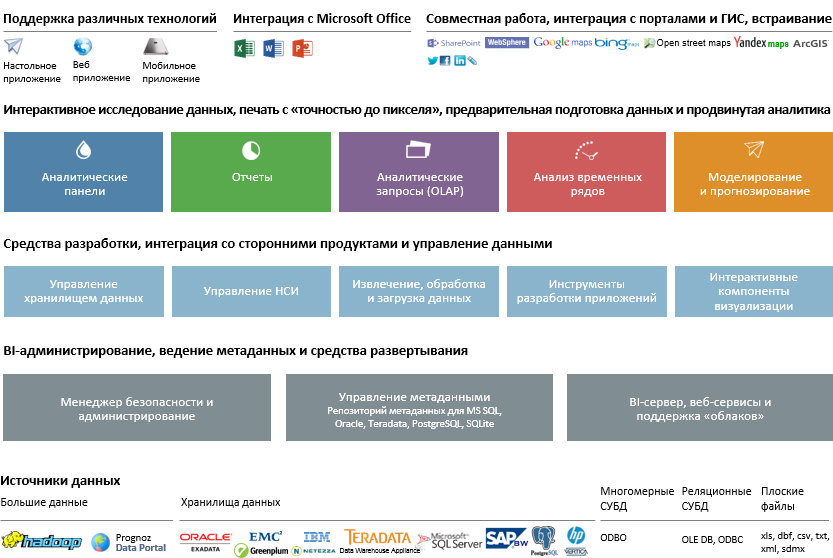Click the ODBO text

tap(613, 538)
